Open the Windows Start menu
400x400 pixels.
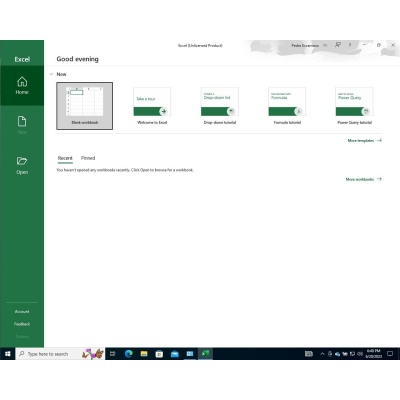click(8, 354)
